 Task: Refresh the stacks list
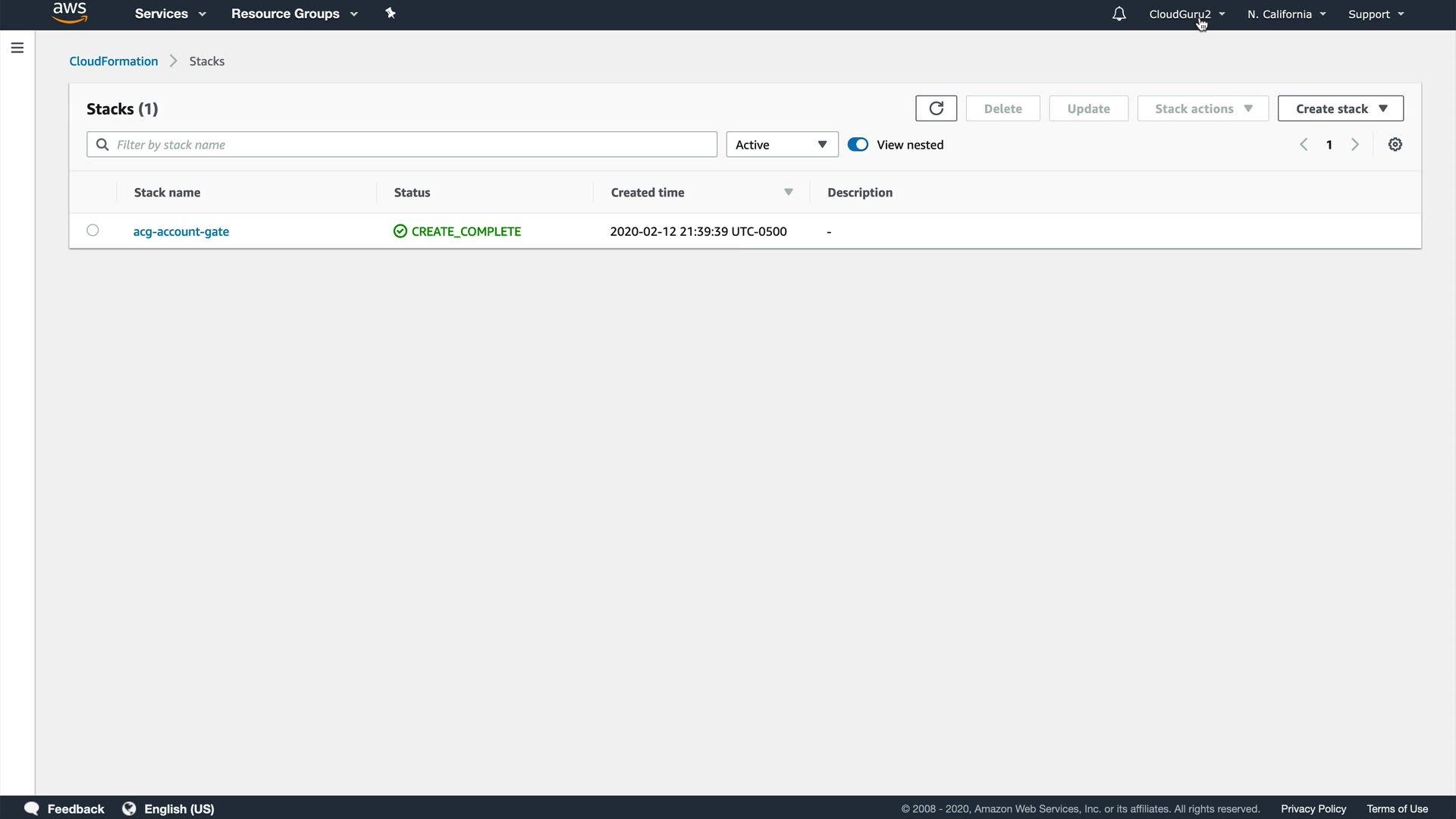click(936, 108)
